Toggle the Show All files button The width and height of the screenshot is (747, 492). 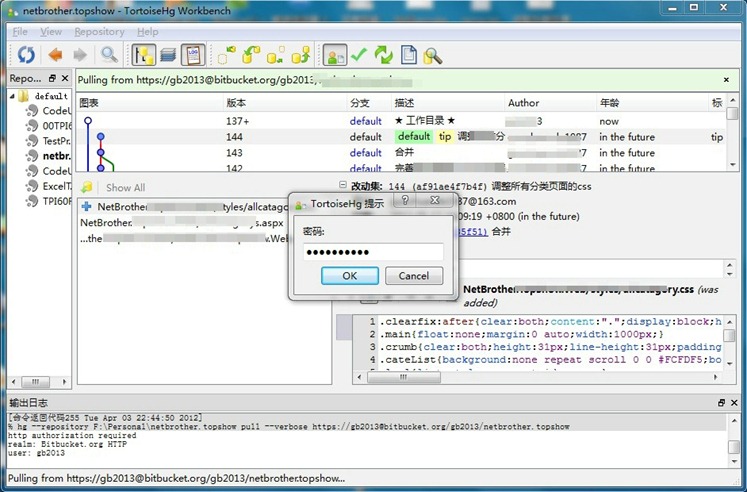point(125,188)
